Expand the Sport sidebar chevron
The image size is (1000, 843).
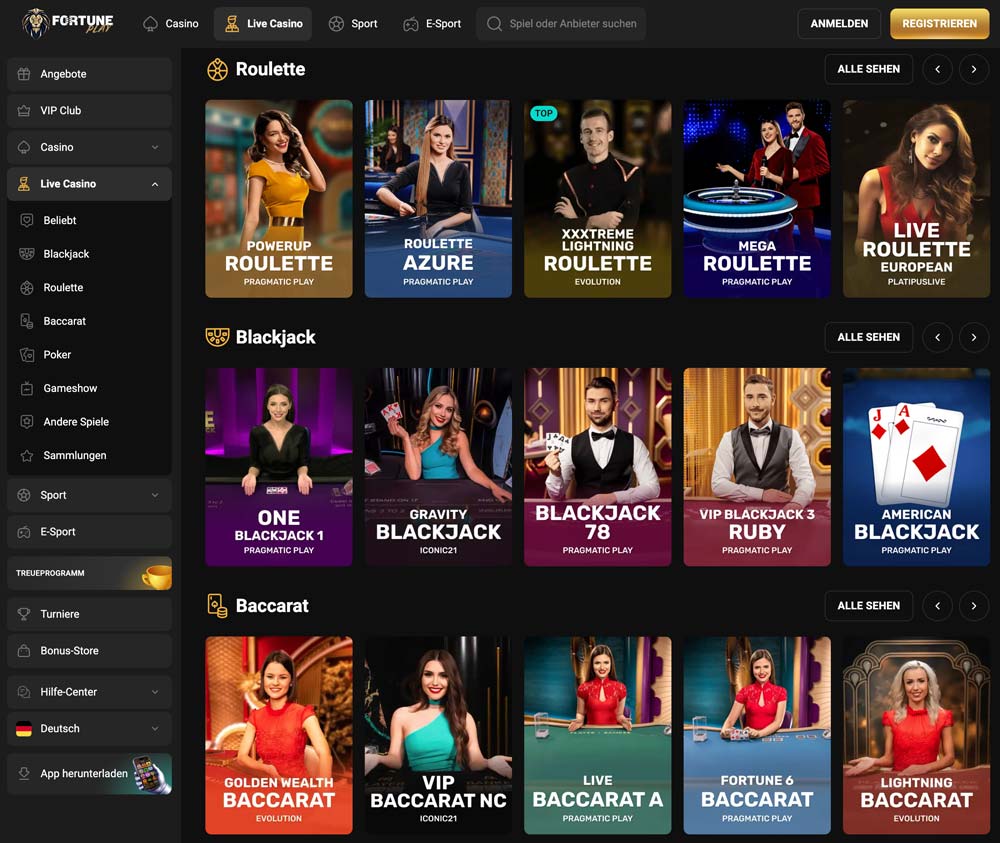click(155, 495)
